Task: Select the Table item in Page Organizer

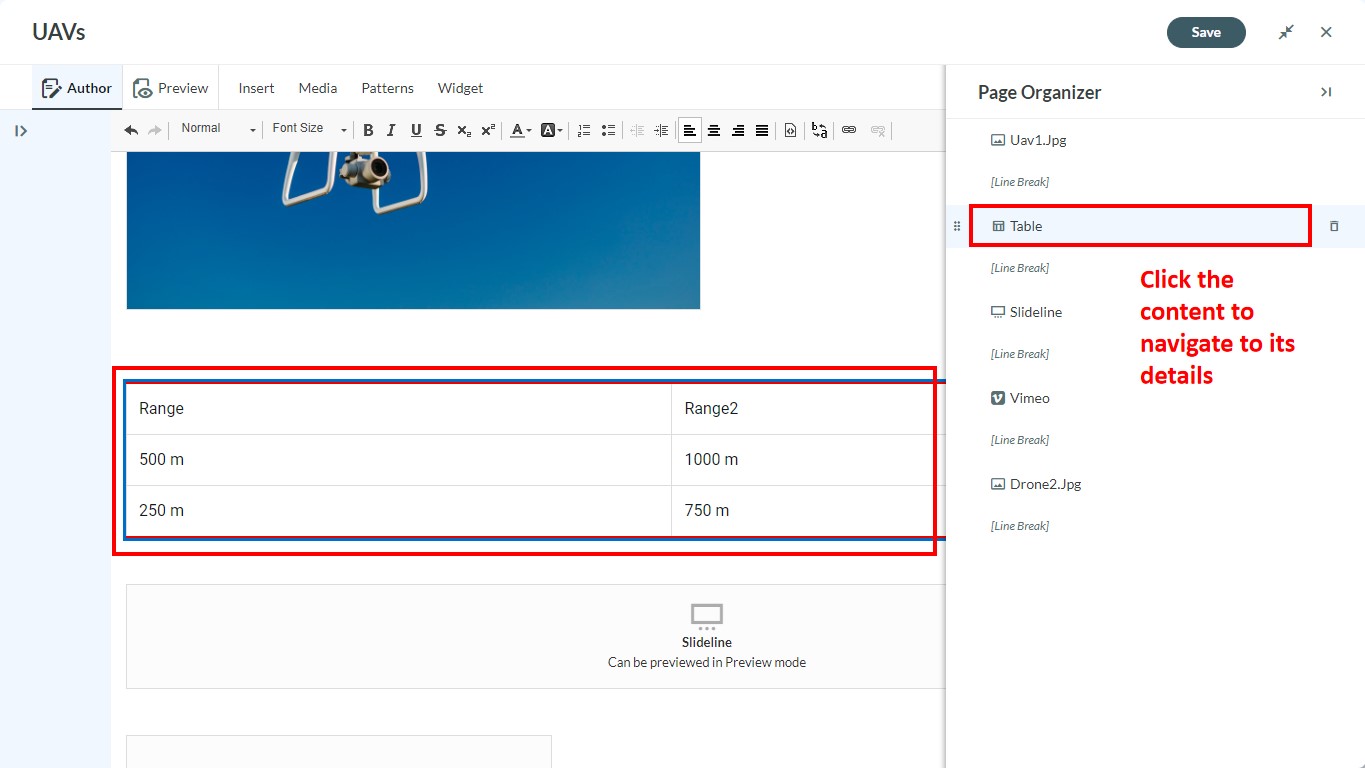Action: pyautogui.click(x=1140, y=226)
